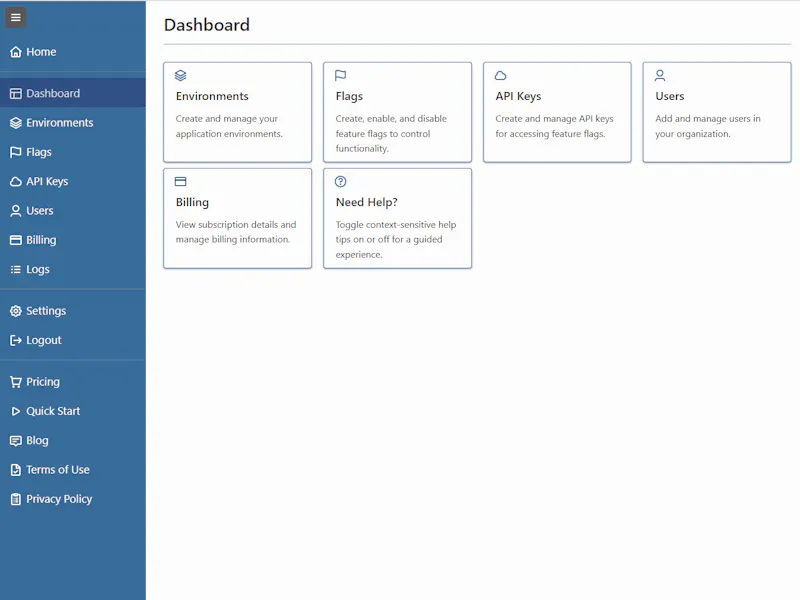Screen dimensions: 800x600
Task: Click the Environments layers icon in sidebar
Action: (16, 123)
